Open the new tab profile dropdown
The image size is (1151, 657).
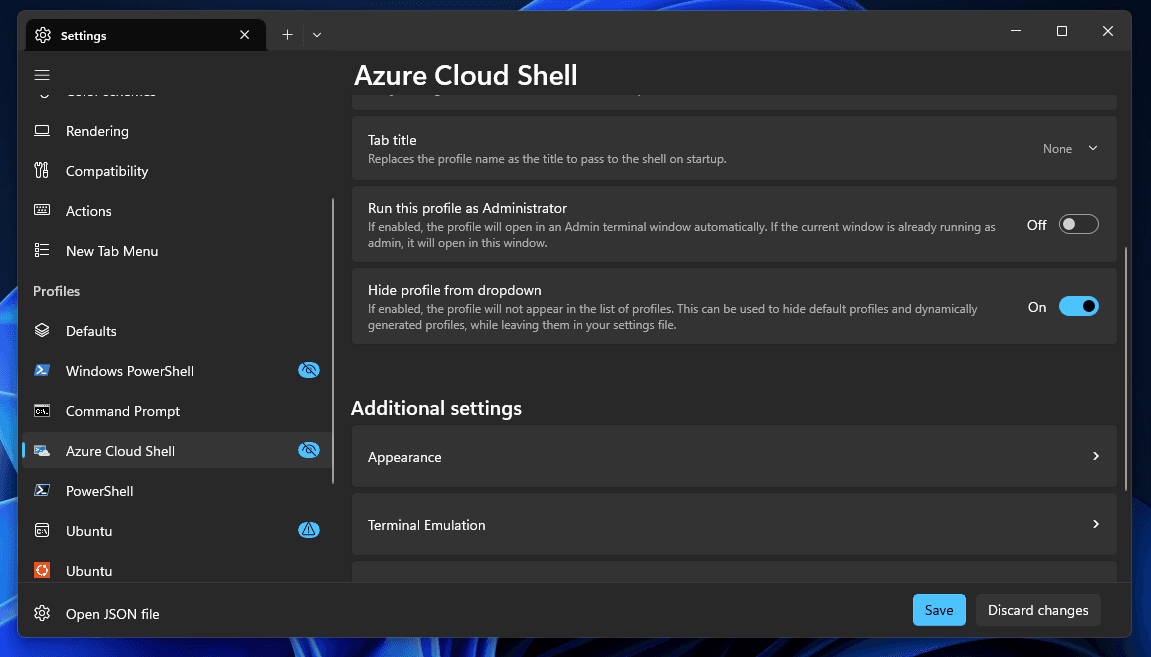pyautogui.click(x=316, y=35)
